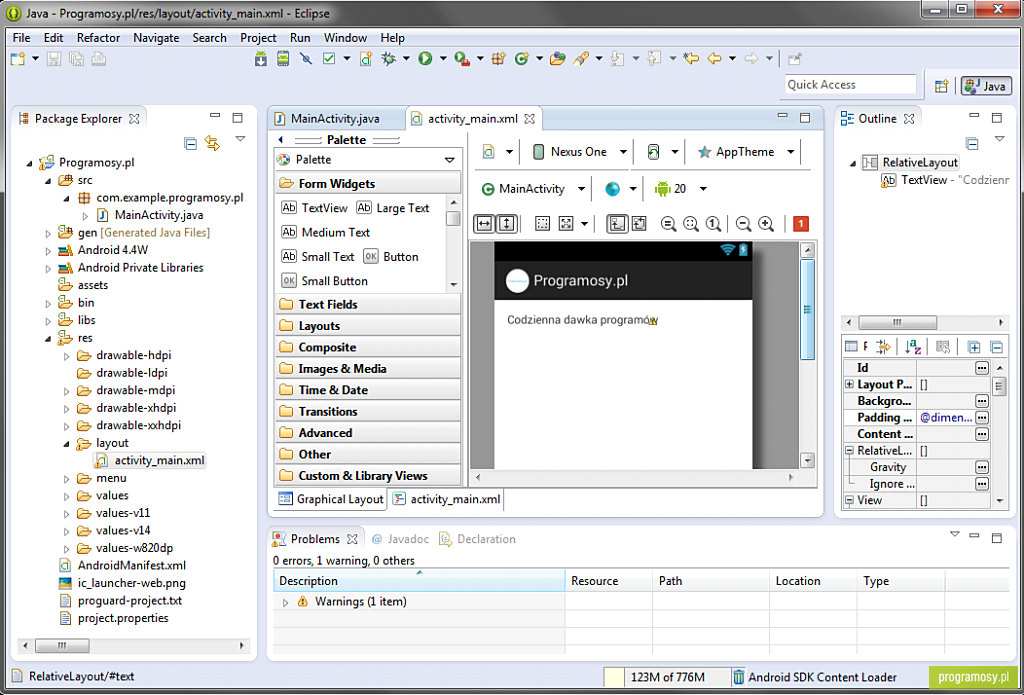
Task: Open the Palette options dropdown arrow
Action: (449, 160)
